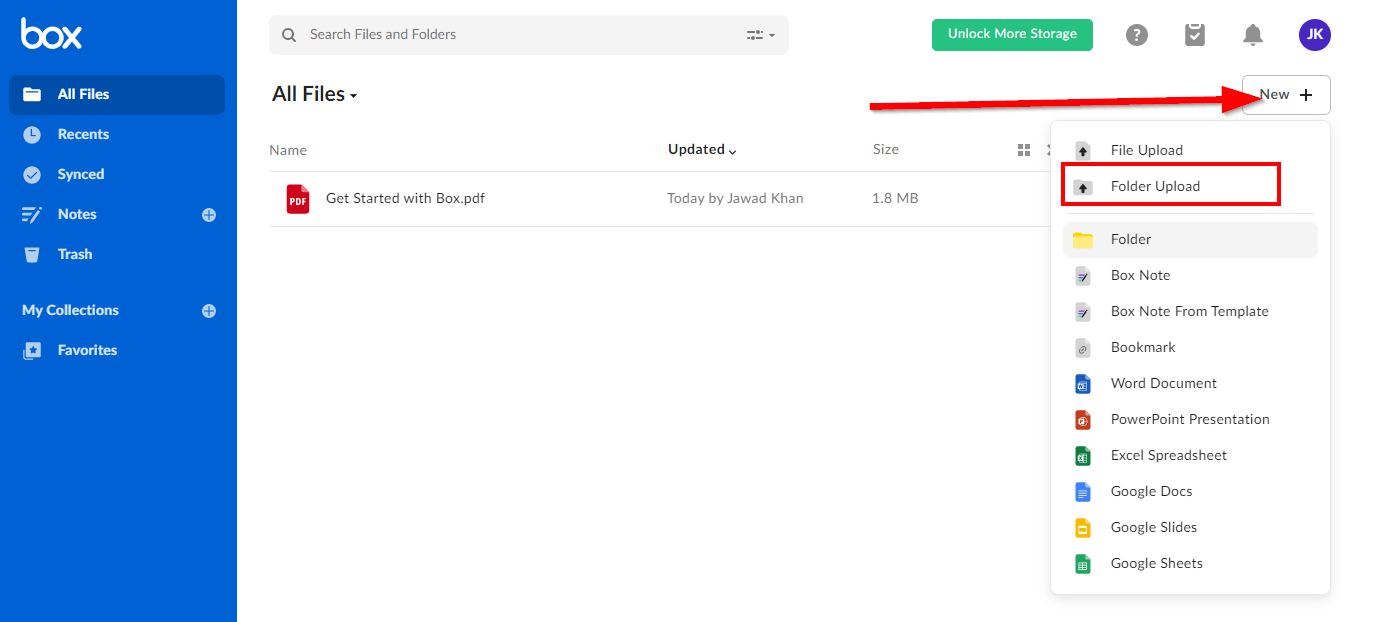Viewport: 1379px width, 622px height.
Task: Click the Word document icon
Action: 1083,384
